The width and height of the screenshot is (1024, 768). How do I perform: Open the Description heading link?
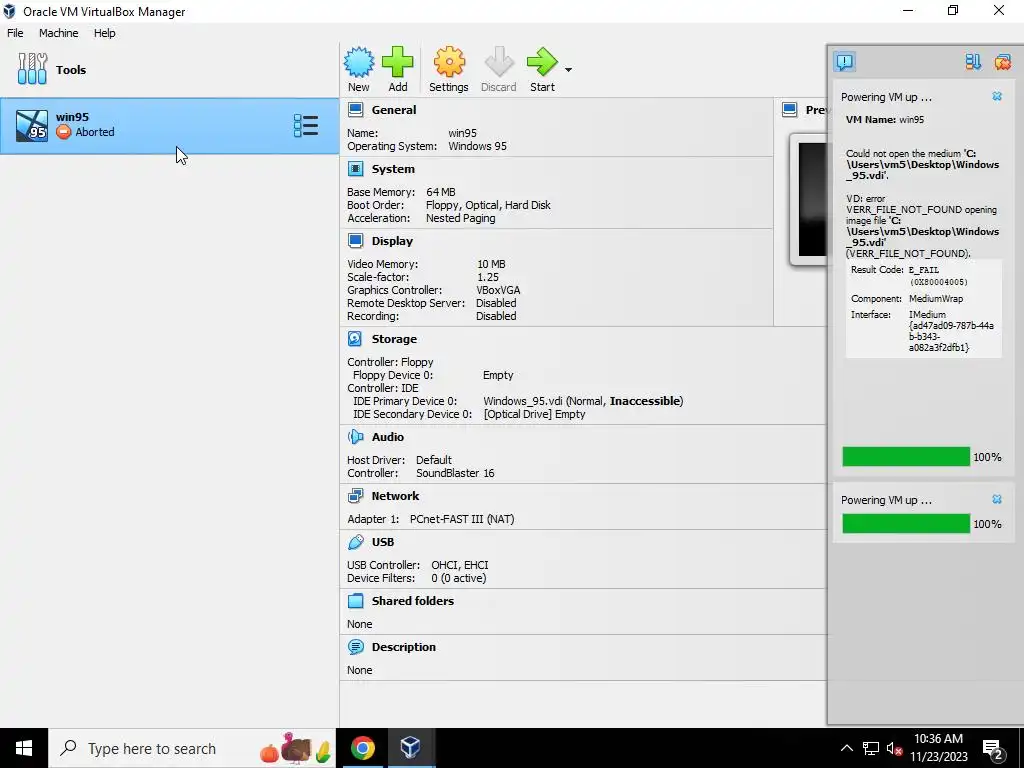pyautogui.click(x=404, y=647)
